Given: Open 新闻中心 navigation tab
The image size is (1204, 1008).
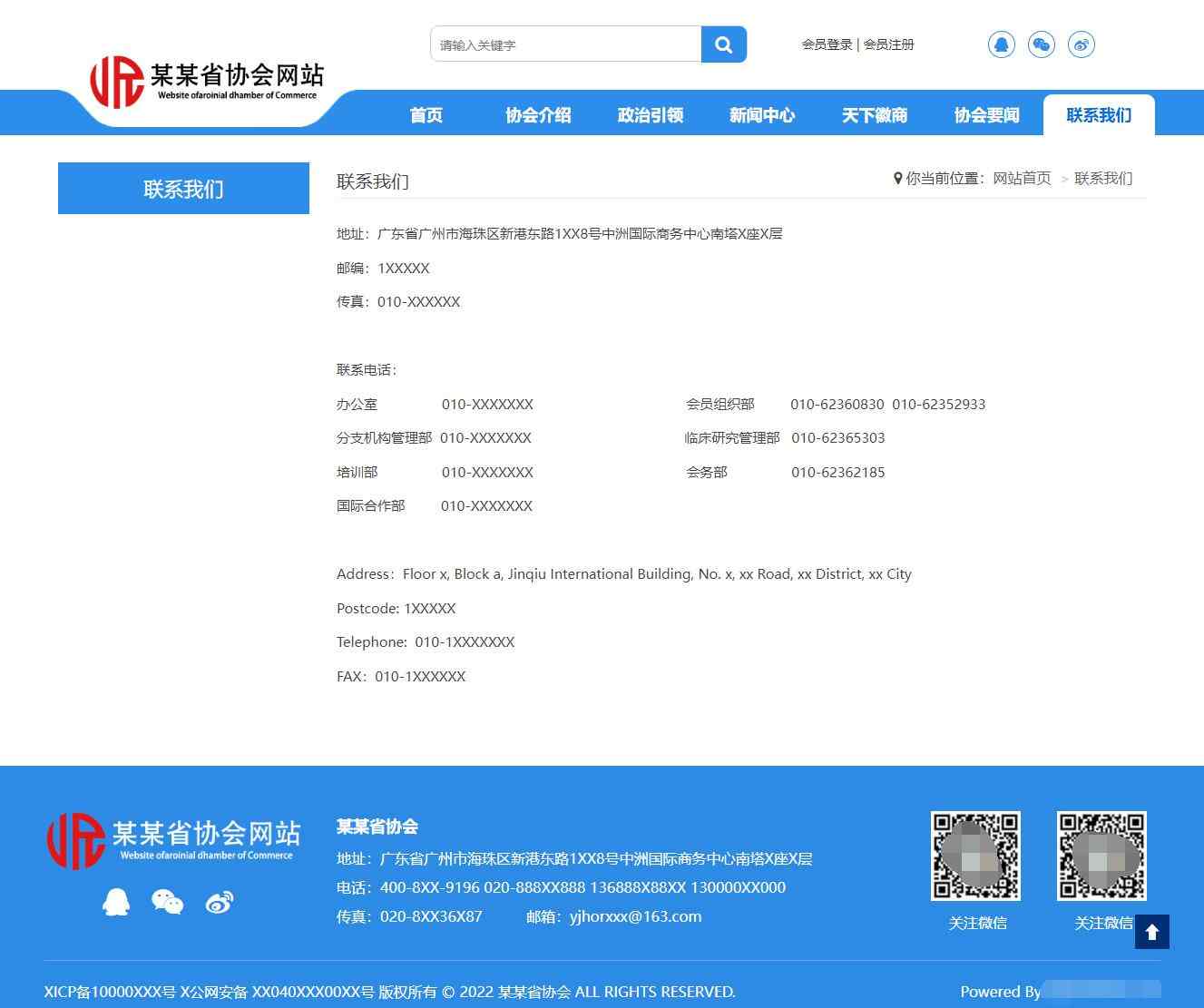Looking at the screenshot, I should point(762,115).
